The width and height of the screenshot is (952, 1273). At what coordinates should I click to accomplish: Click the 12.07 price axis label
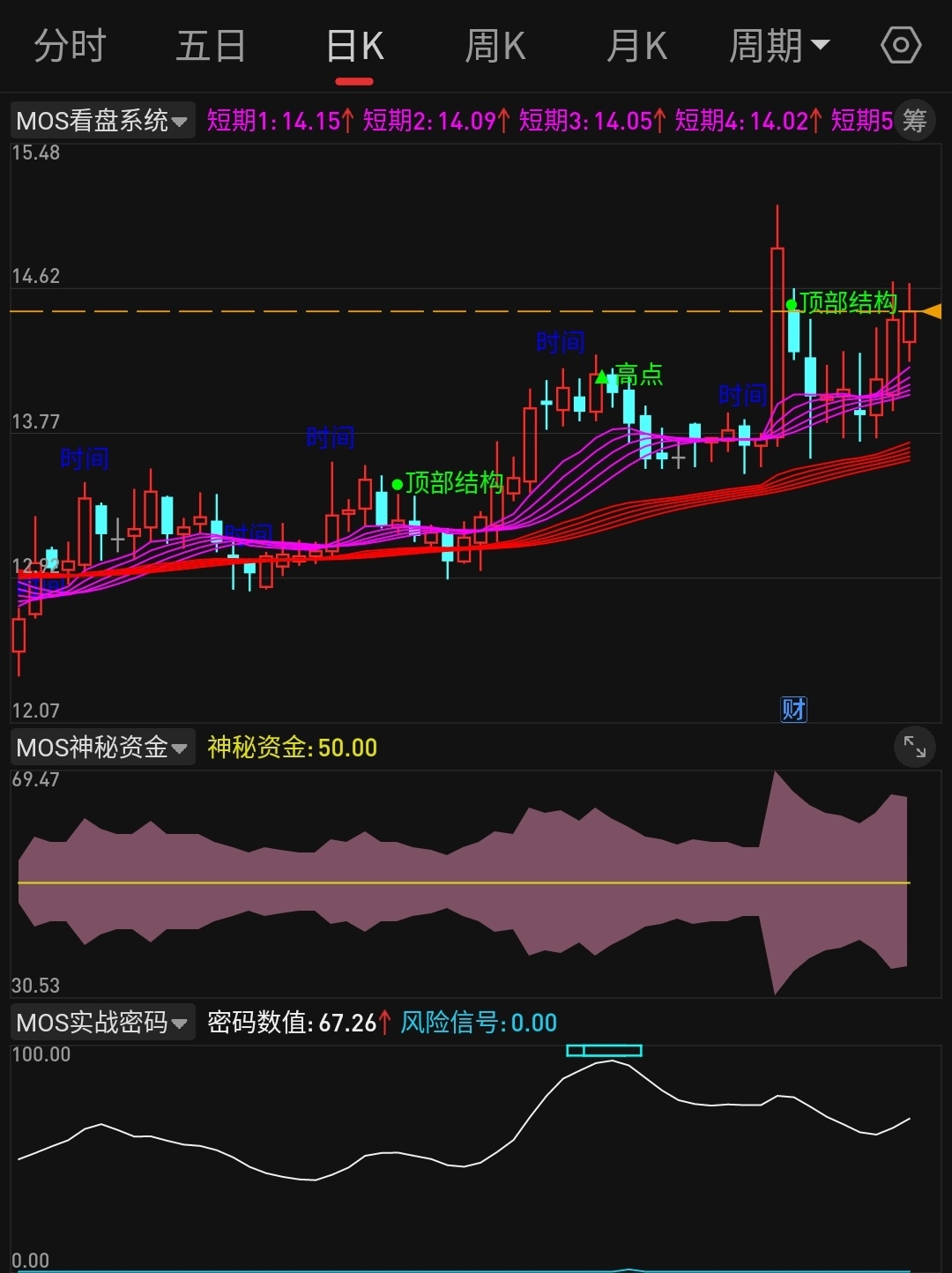point(36,711)
